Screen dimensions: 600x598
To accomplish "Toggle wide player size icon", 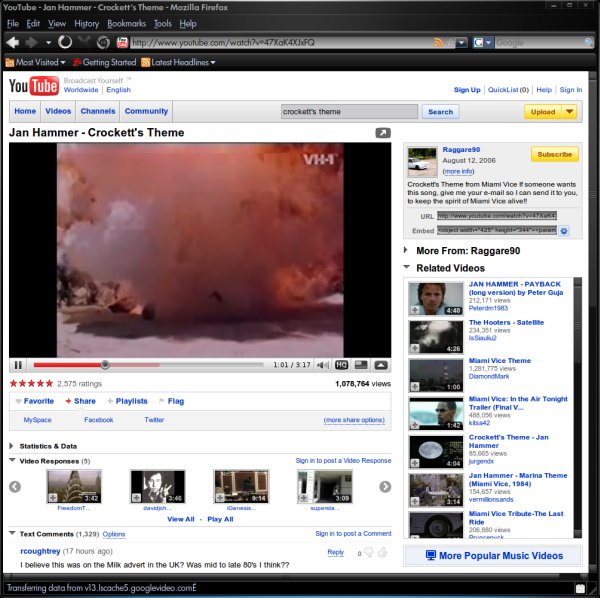I will tap(361, 365).
